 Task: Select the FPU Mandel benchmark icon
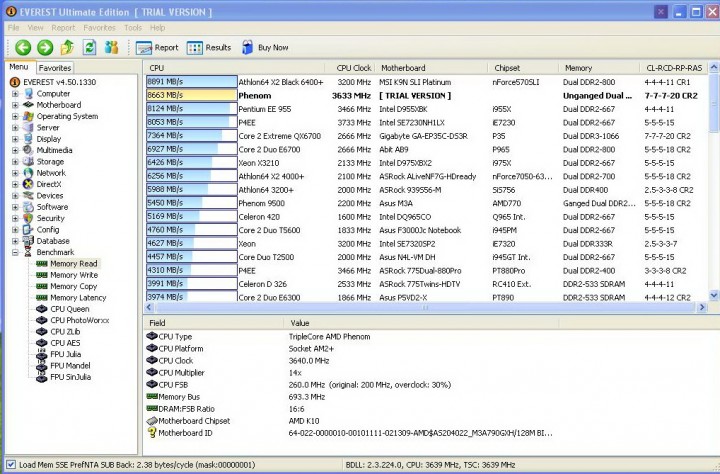[42, 366]
